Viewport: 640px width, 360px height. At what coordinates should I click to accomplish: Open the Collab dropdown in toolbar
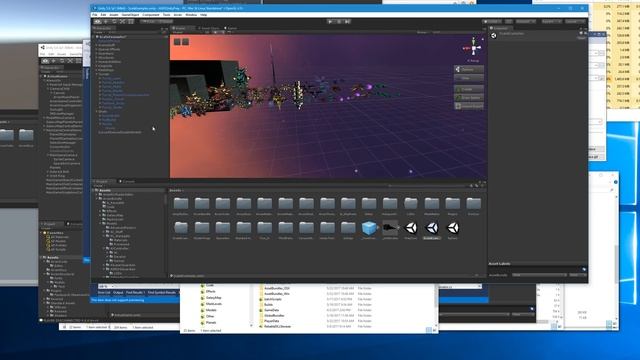point(492,21)
